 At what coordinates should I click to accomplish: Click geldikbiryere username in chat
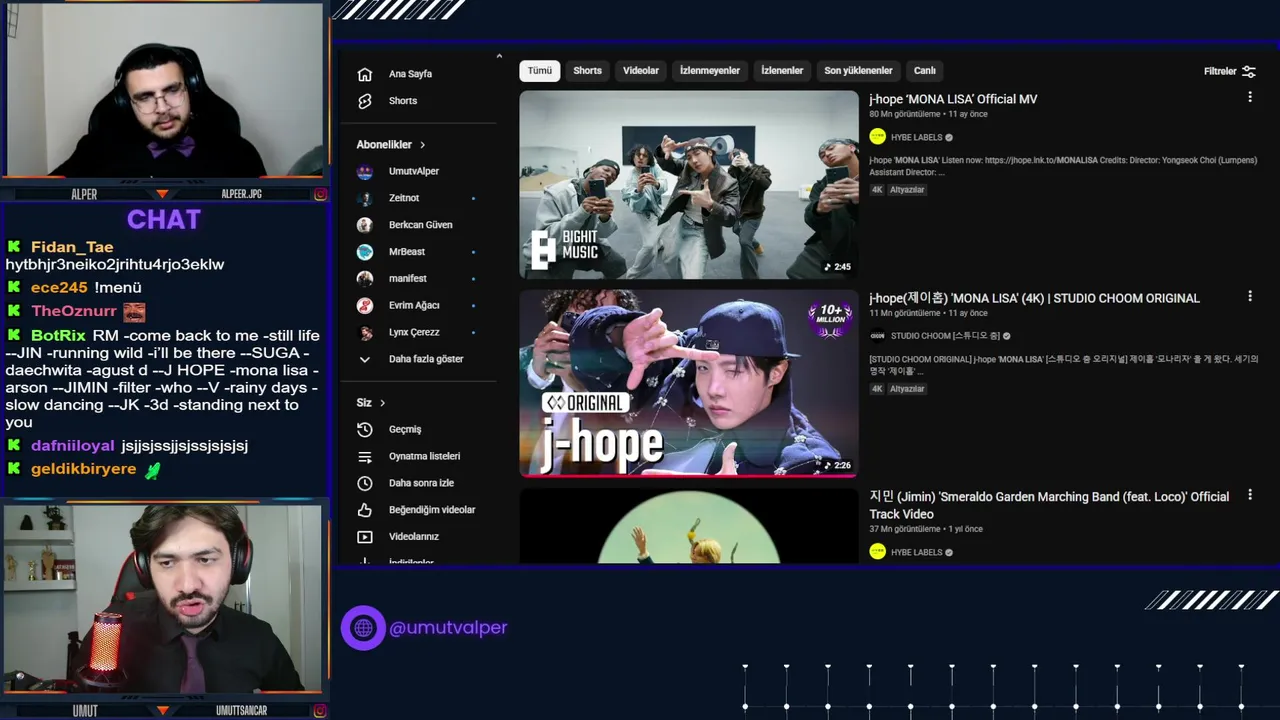click(83, 469)
